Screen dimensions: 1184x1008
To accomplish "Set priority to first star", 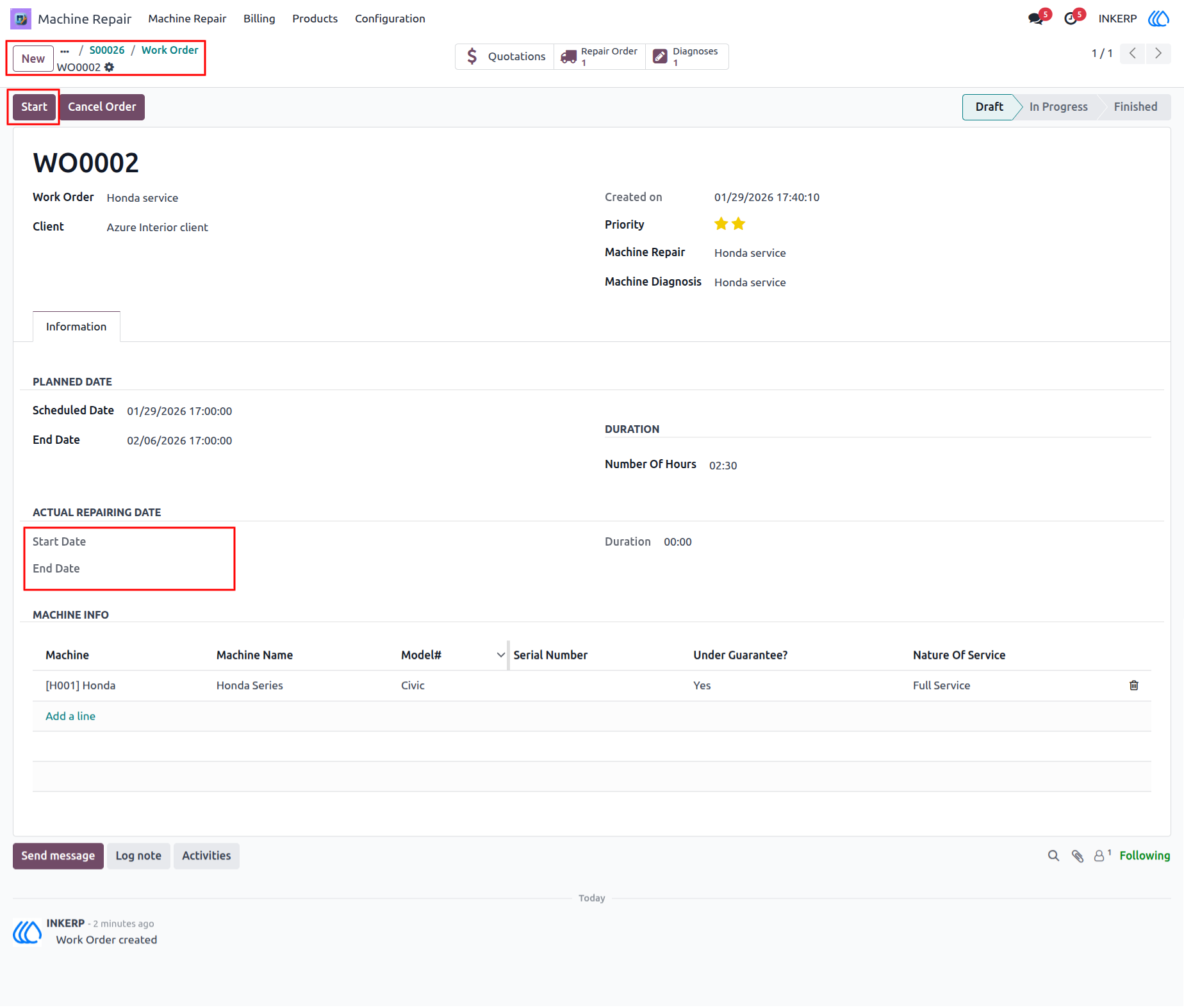I will (x=721, y=224).
